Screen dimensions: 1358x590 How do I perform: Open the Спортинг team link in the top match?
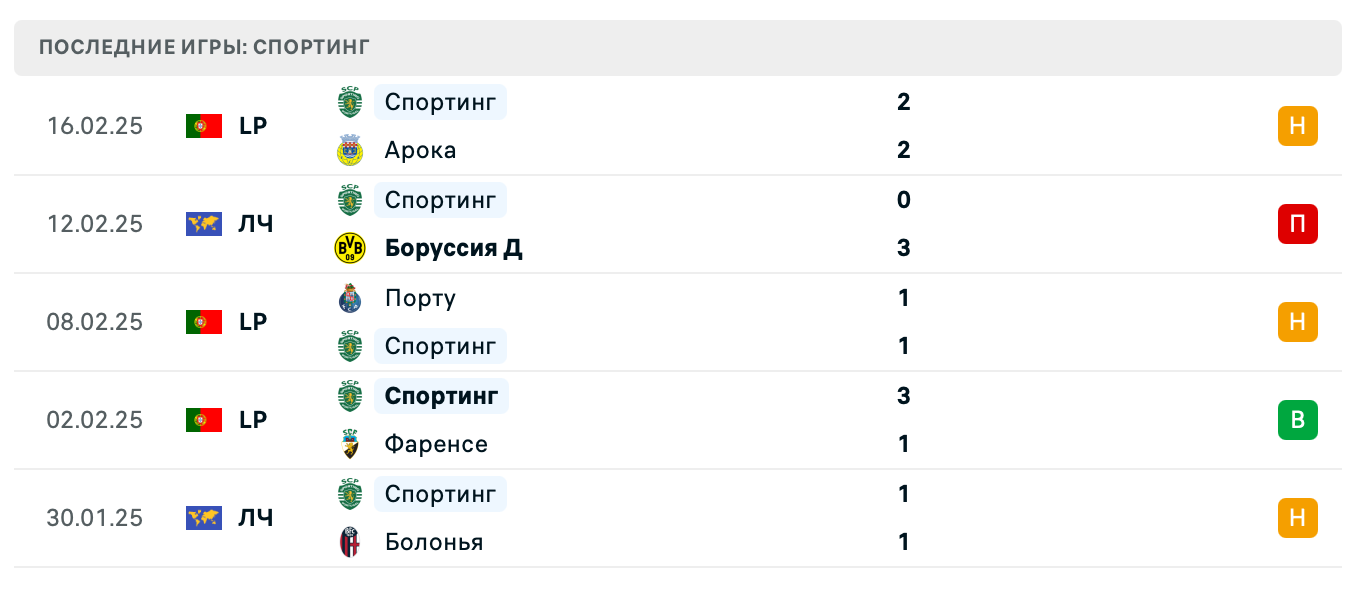[440, 101]
